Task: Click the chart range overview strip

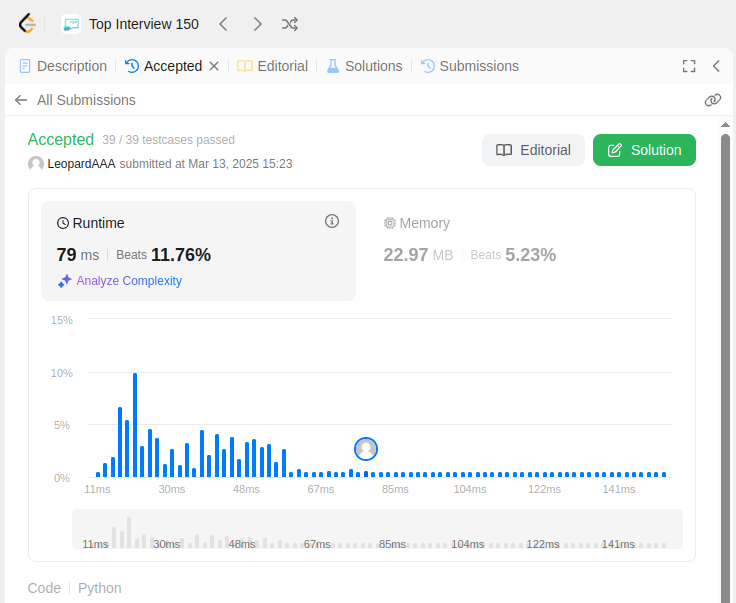Action: click(x=377, y=529)
